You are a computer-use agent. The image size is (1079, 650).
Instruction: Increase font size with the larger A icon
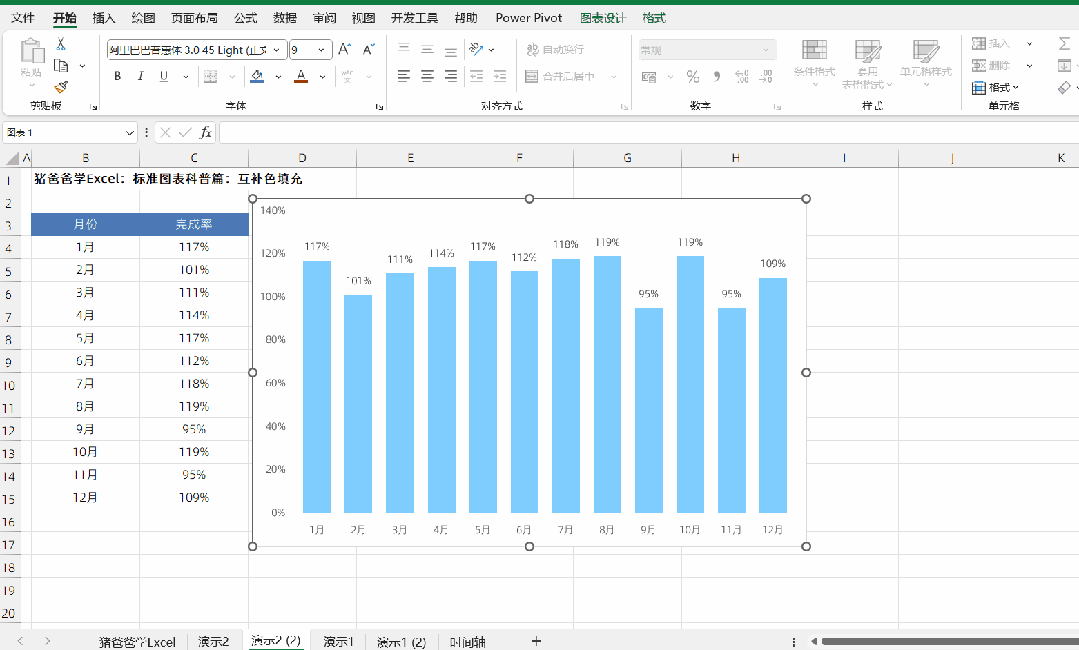click(x=344, y=50)
